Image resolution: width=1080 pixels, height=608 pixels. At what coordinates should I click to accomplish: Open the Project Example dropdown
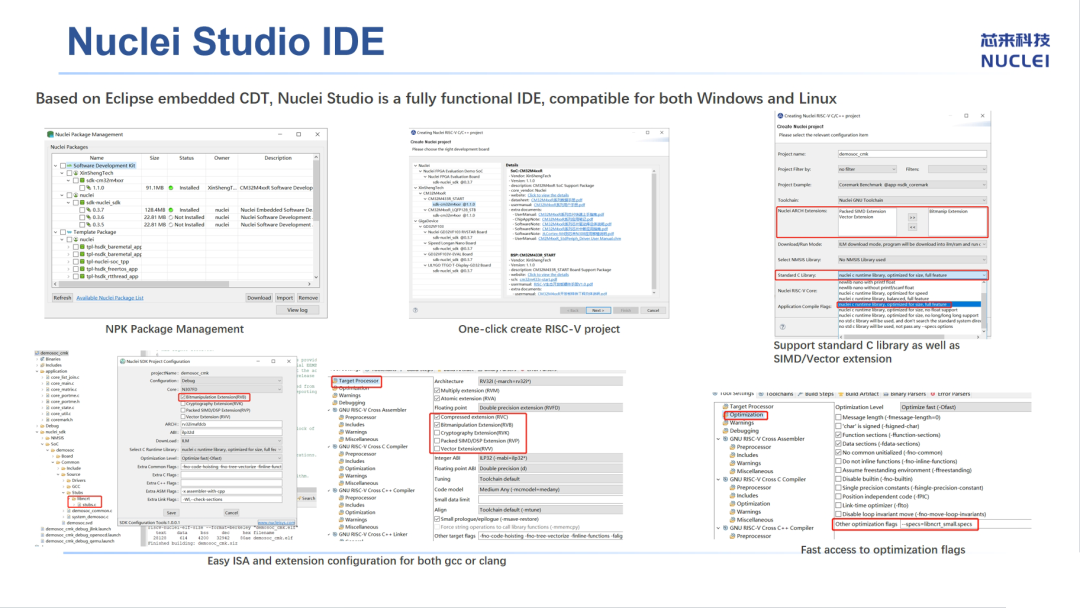912,185
